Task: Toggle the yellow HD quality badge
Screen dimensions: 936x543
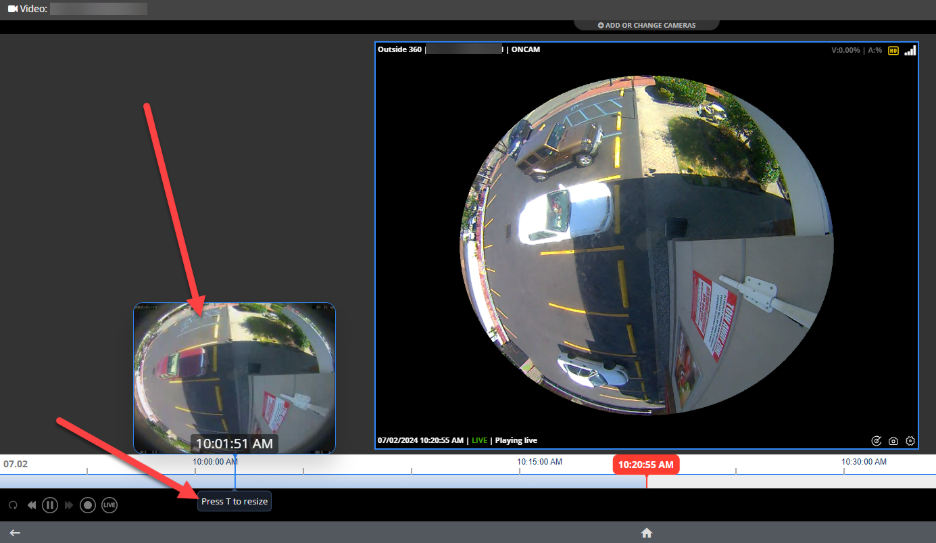Action: click(x=893, y=50)
